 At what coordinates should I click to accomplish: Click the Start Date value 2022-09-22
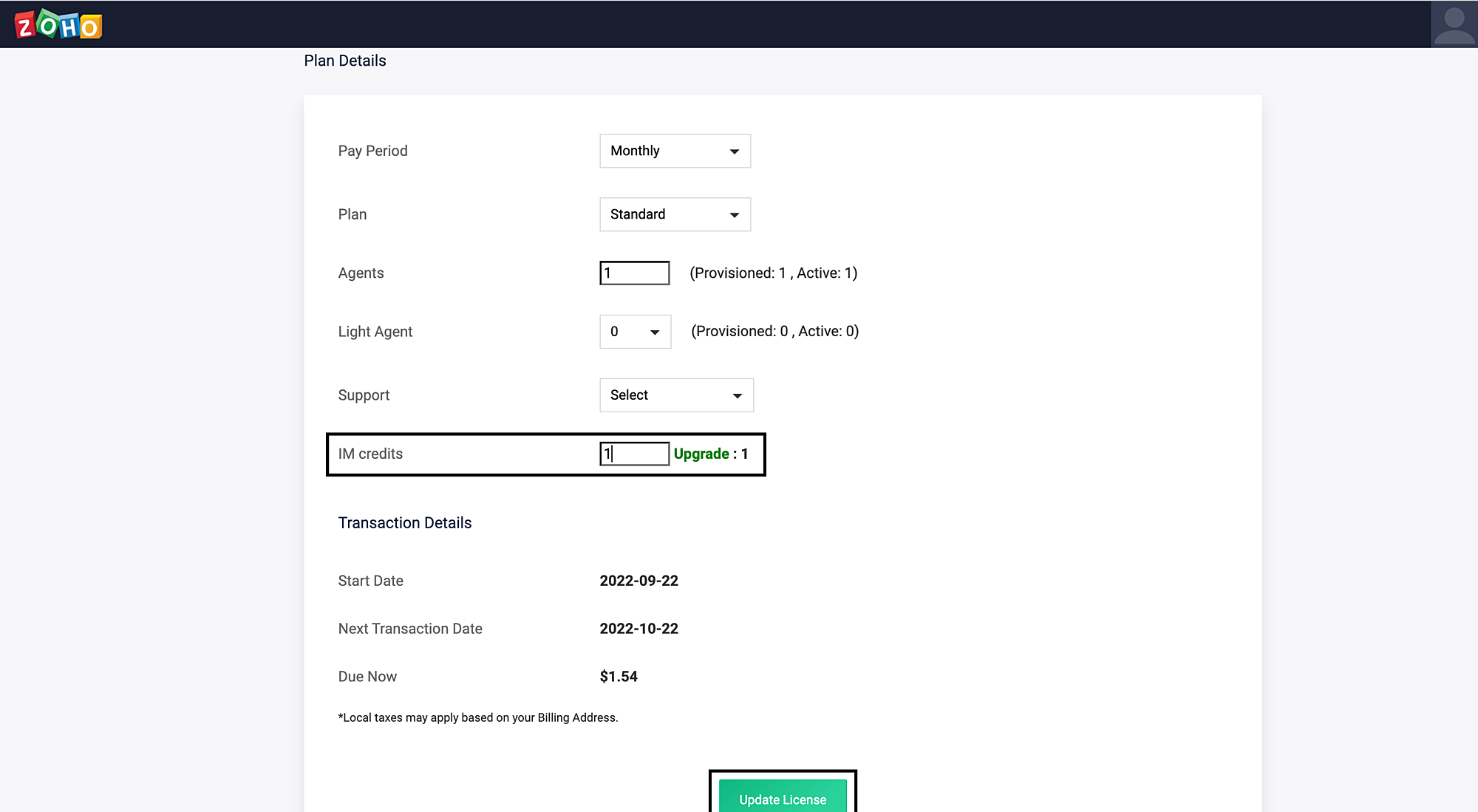click(638, 581)
